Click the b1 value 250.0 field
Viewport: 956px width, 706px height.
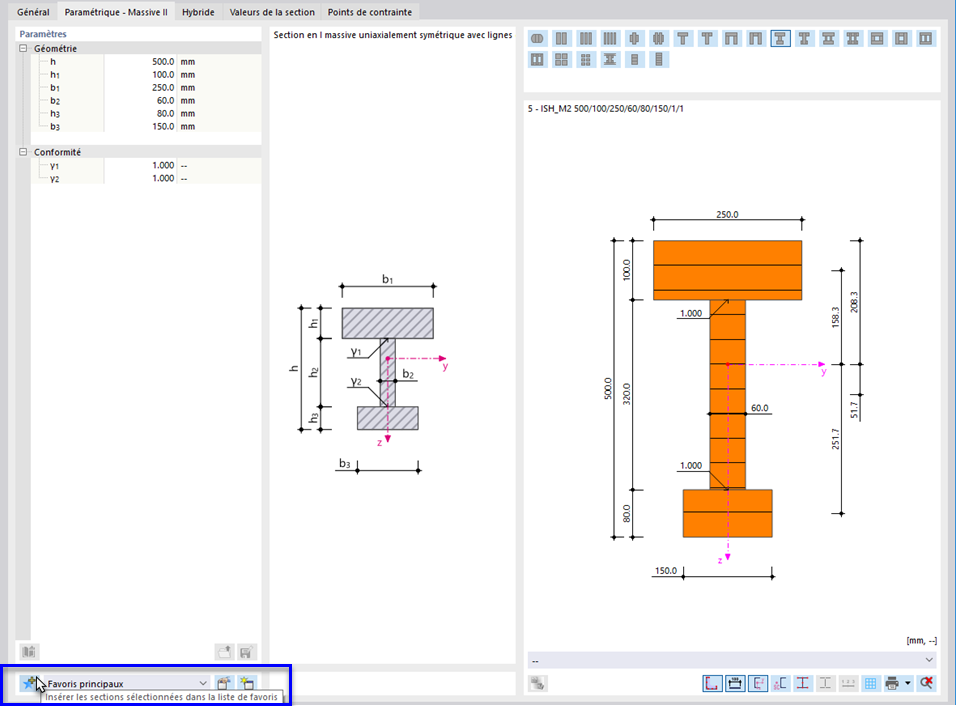click(140, 88)
